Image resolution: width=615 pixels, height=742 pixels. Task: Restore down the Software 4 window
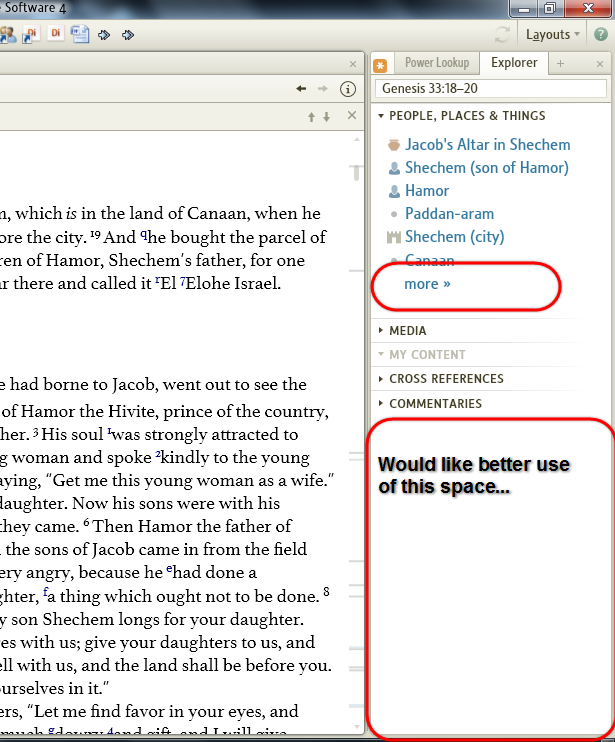coord(549,8)
